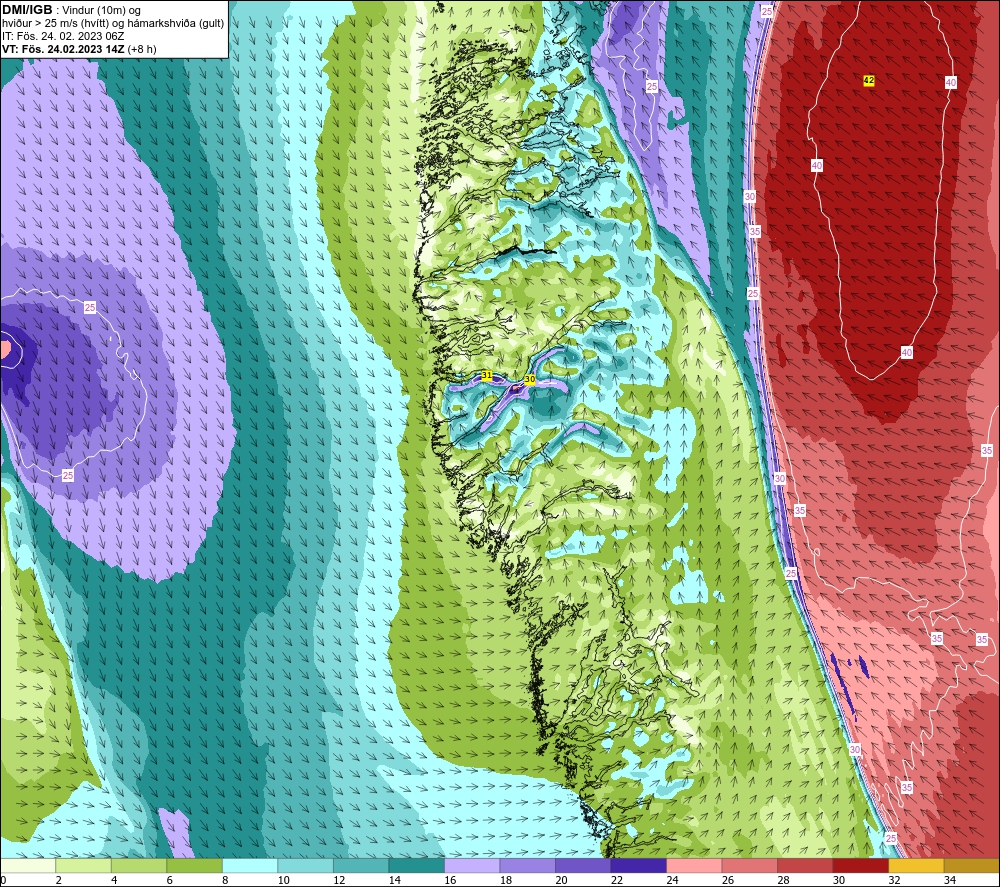The height and width of the screenshot is (887, 1000).
Task: Click the legend scale number 24
Action: tap(672, 880)
